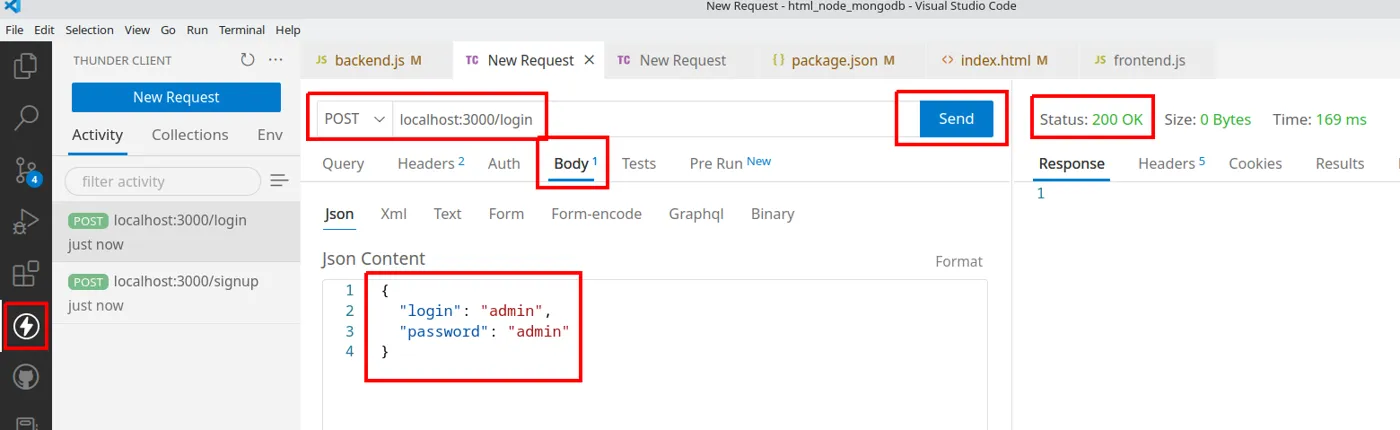Open the response Cookies tab

click(1255, 164)
